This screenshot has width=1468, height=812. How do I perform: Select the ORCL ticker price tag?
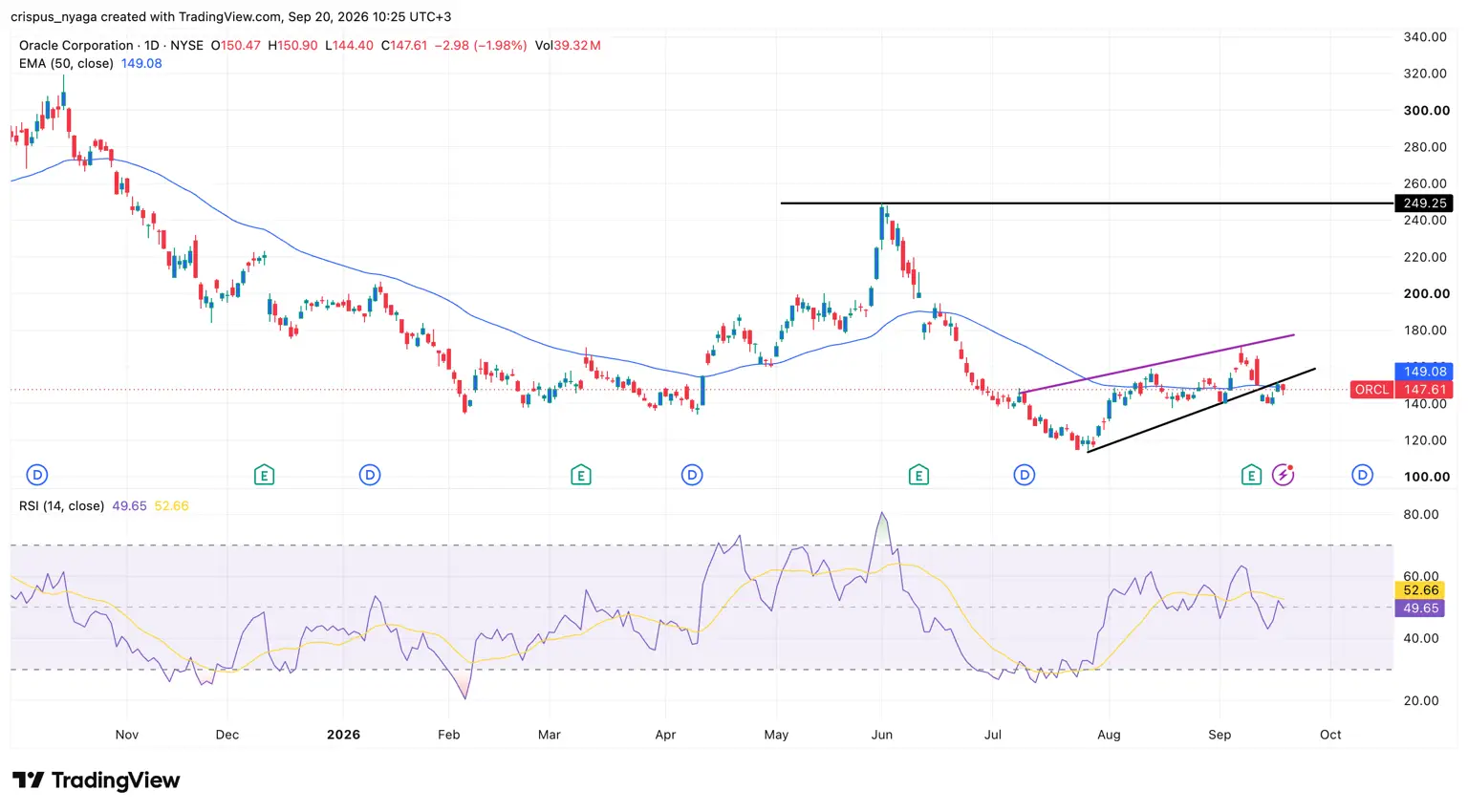pos(1371,390)
